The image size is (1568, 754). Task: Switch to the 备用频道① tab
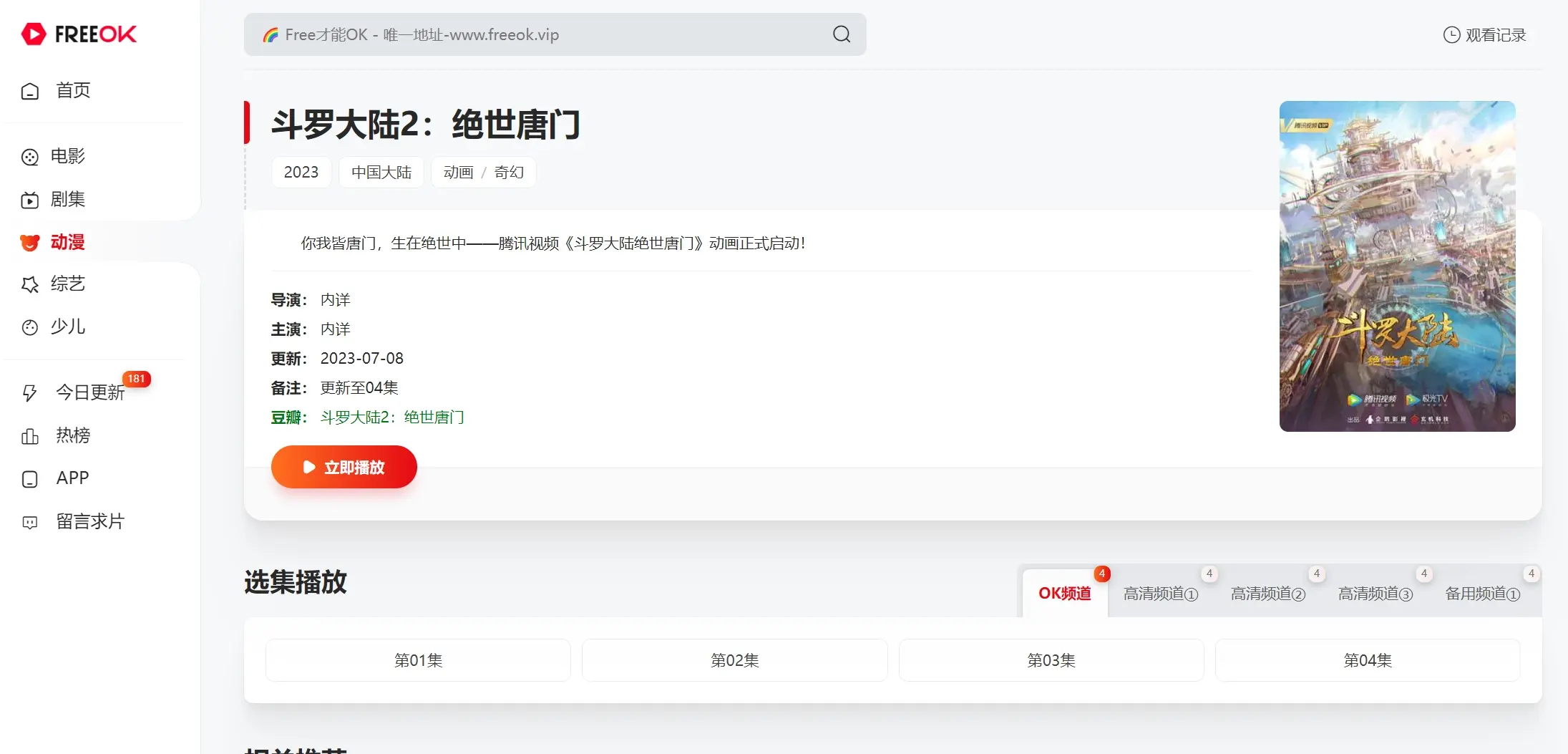[x=1483, y=594]
